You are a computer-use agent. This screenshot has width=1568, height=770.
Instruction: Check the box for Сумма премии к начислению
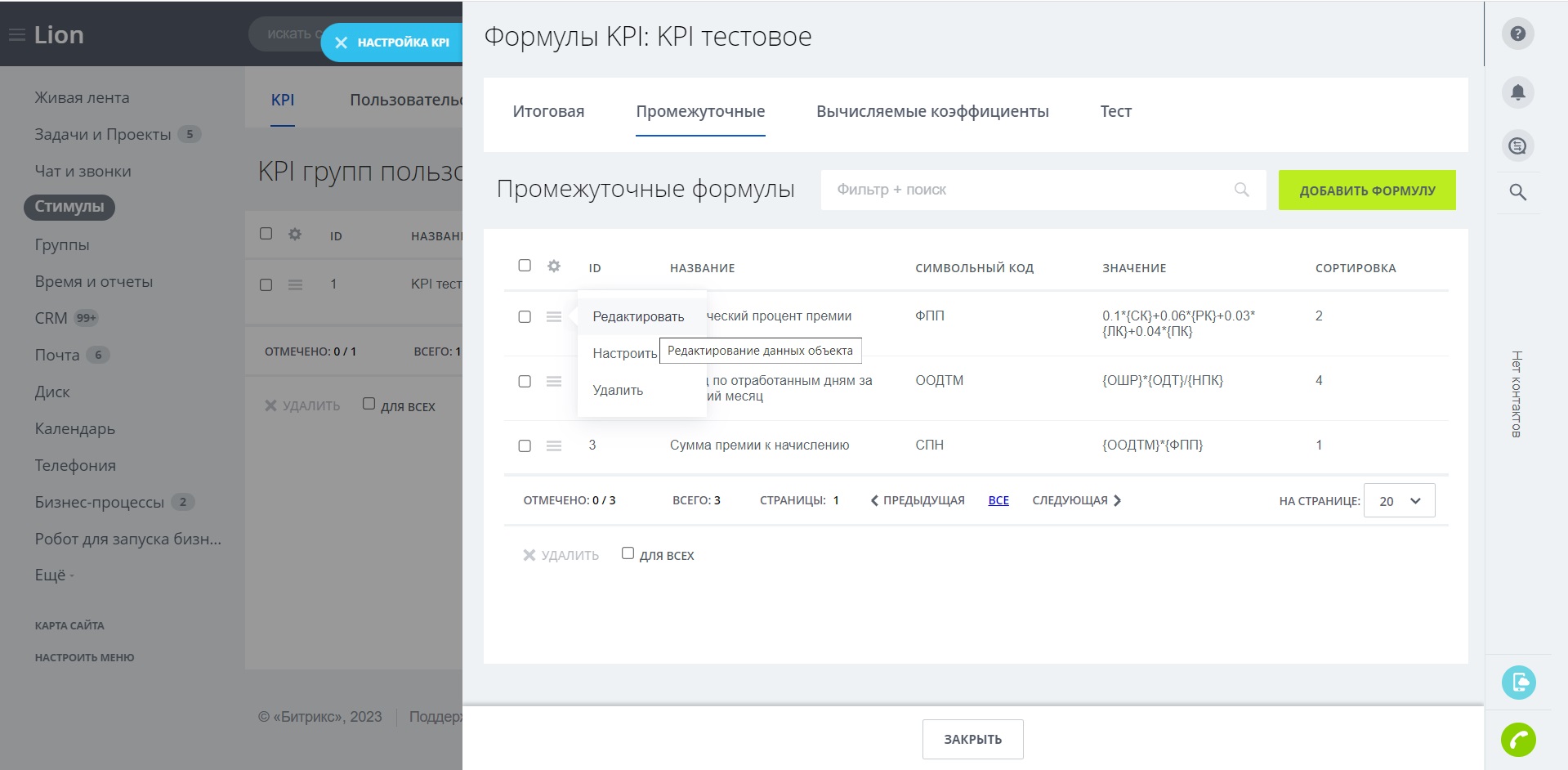(x=525, y=445)
